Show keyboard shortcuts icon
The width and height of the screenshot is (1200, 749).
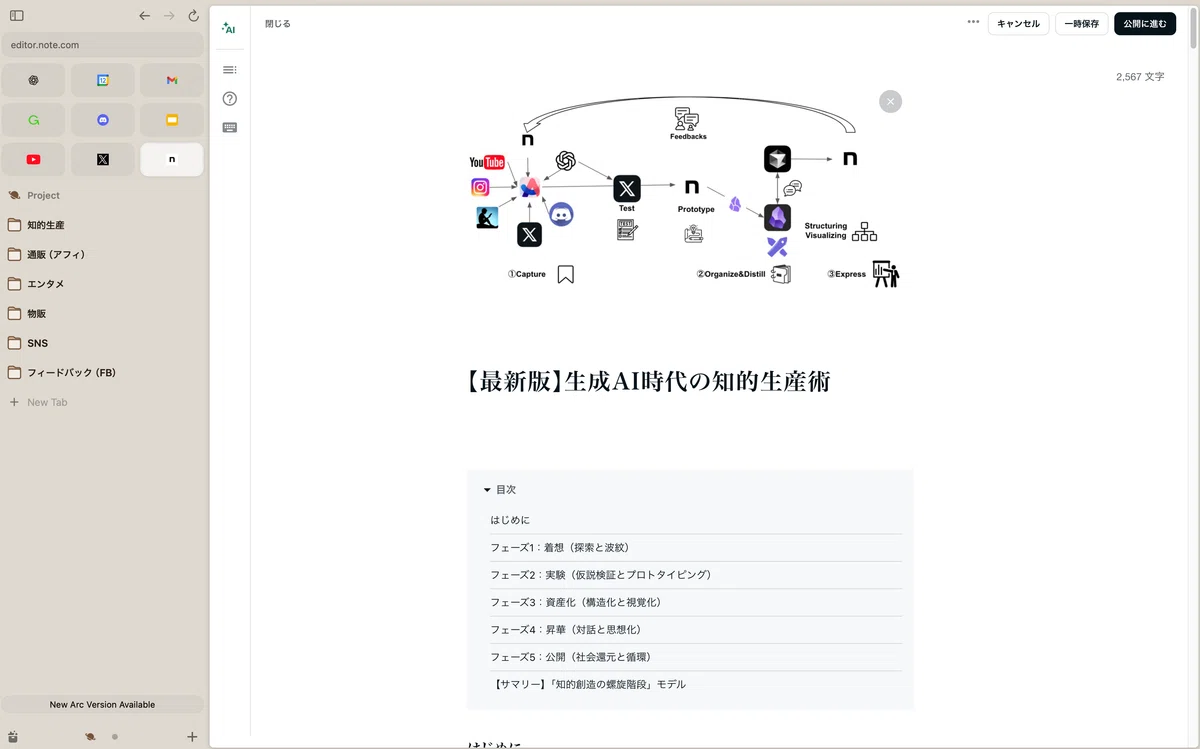click(x=230, y=128)
